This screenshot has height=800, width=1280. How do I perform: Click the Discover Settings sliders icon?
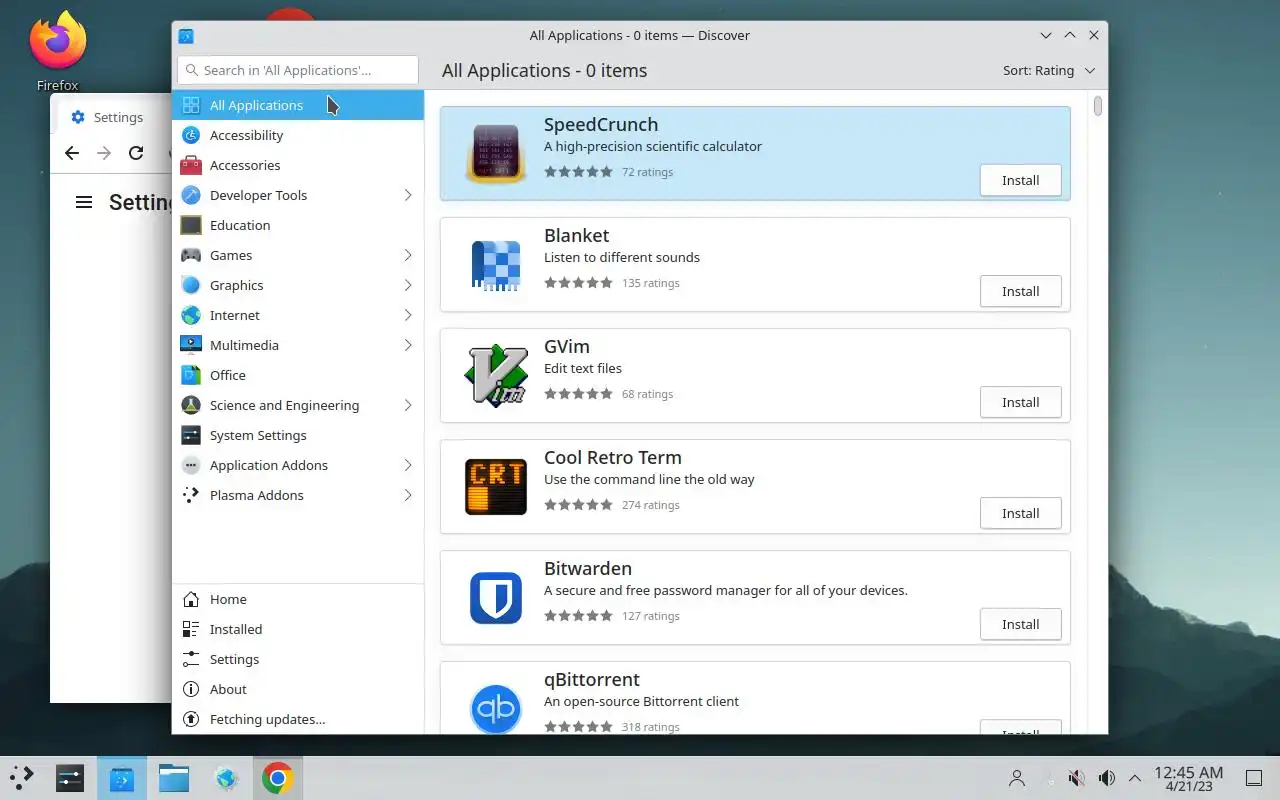coord(191,659)
